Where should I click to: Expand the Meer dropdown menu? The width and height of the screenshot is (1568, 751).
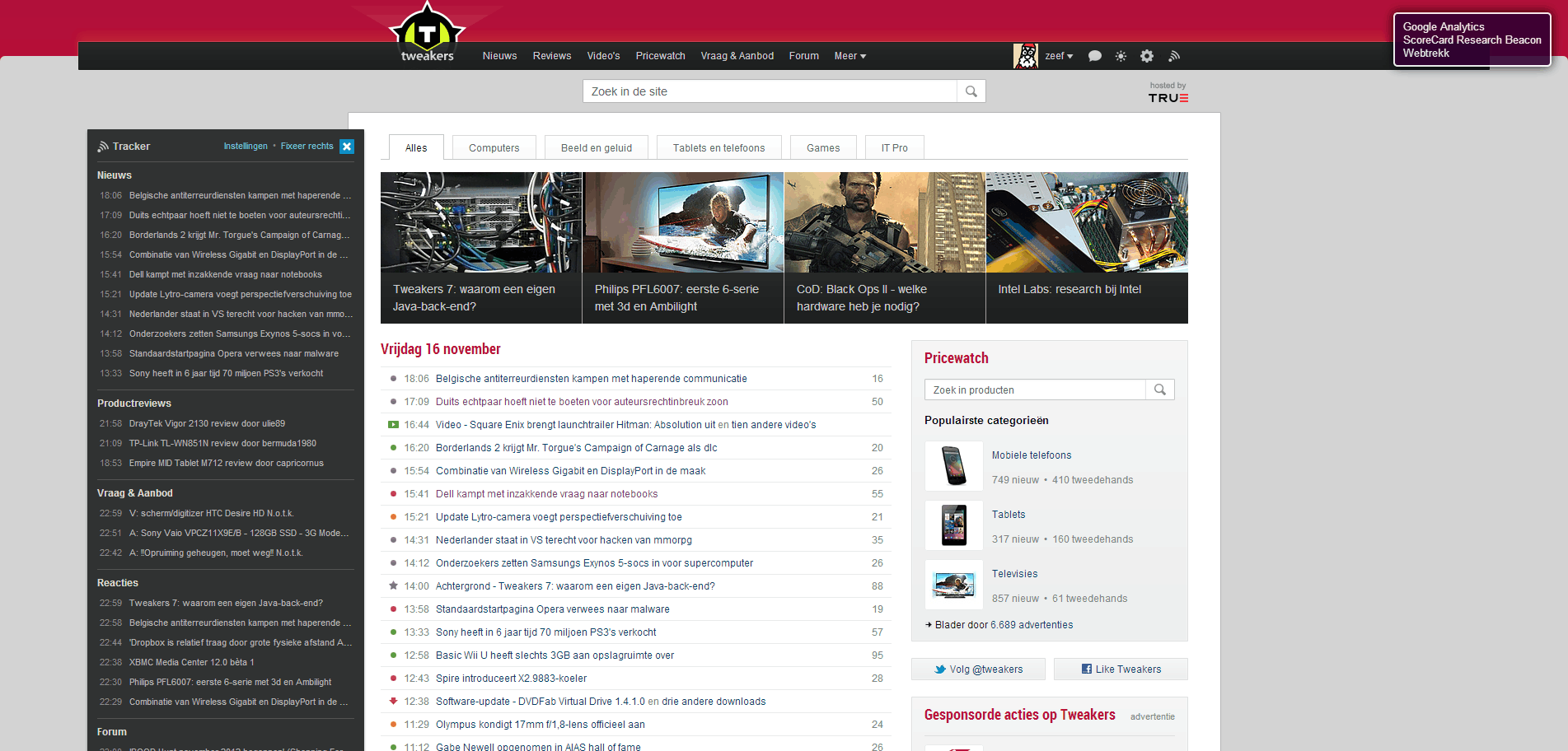[850, 56]
